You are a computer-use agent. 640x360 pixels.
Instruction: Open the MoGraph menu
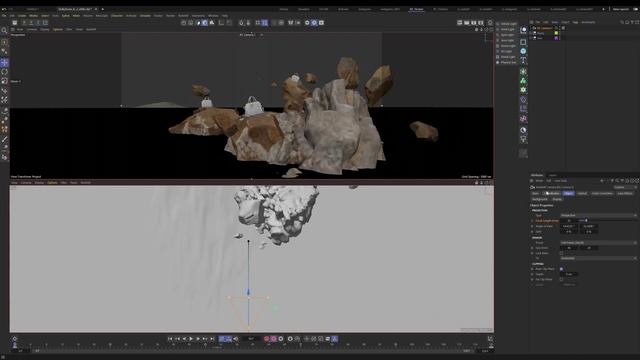102,16
